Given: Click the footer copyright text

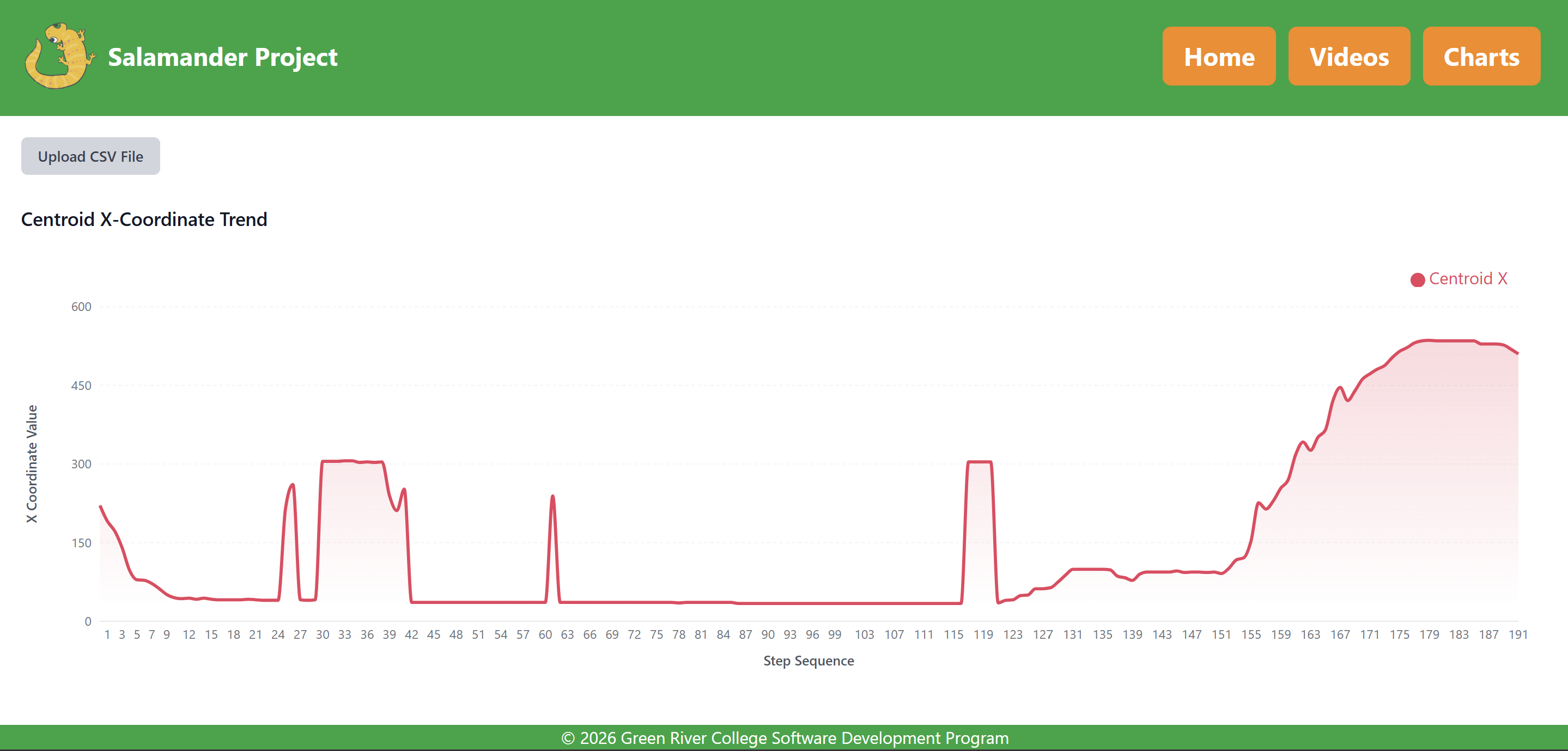Looking at the screenshot, I should pyautogui.click(x=785, y=738).
